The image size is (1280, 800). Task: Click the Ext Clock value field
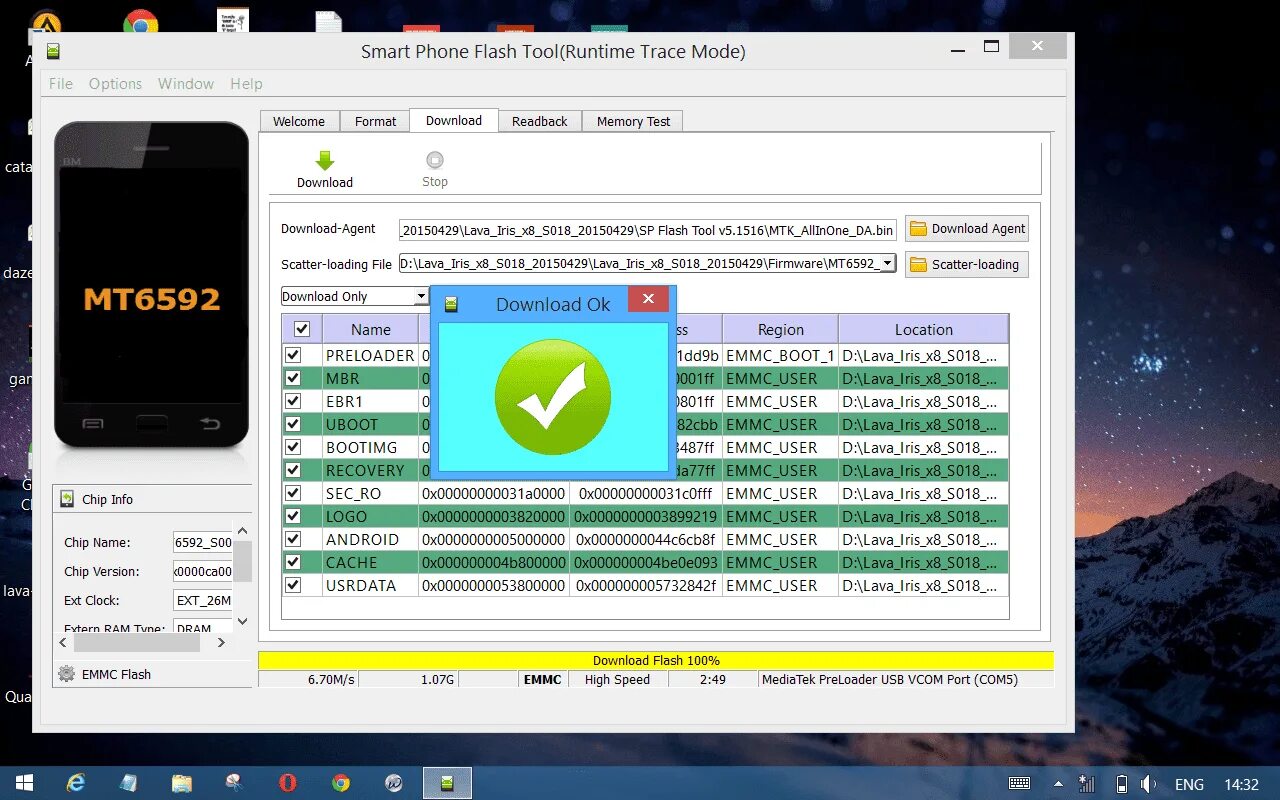point(203,601)
